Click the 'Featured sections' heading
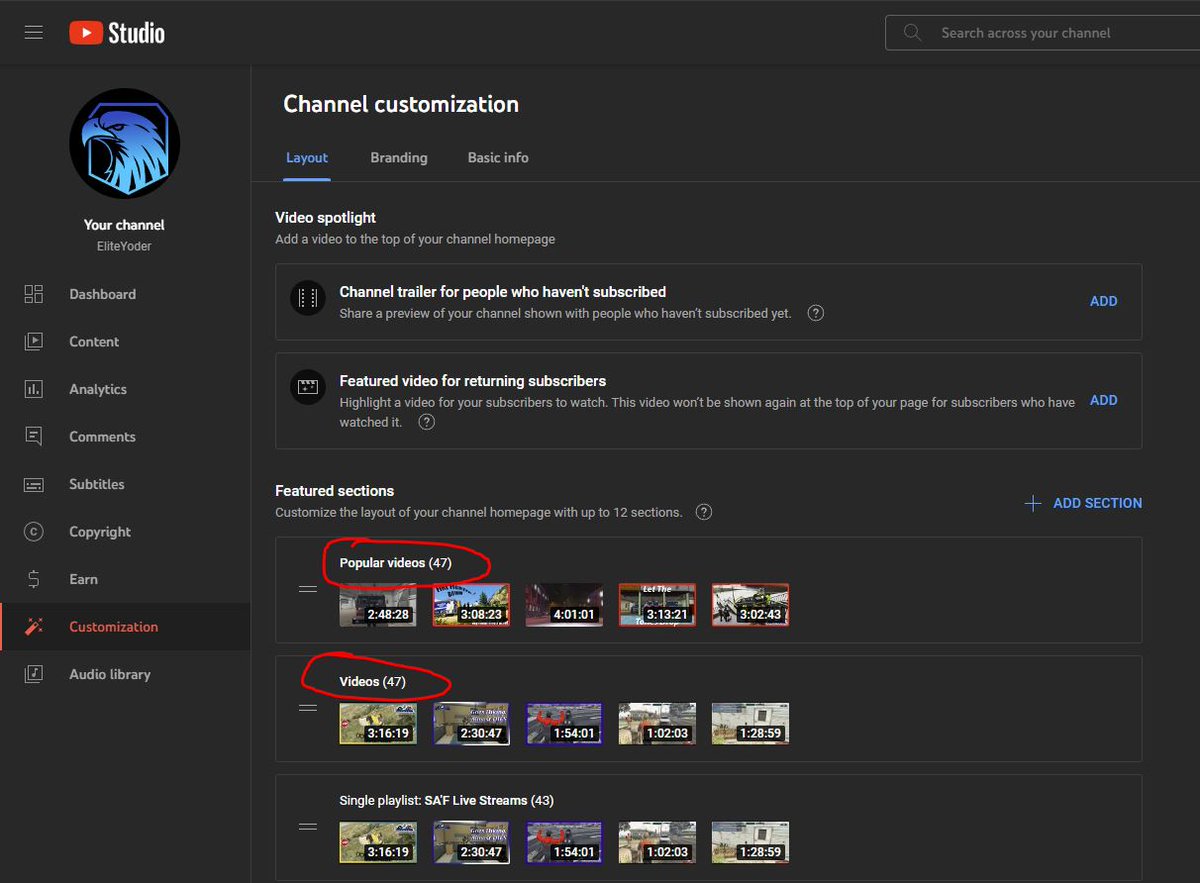Viewport: 1200px width, 883px height. point(335,491)
